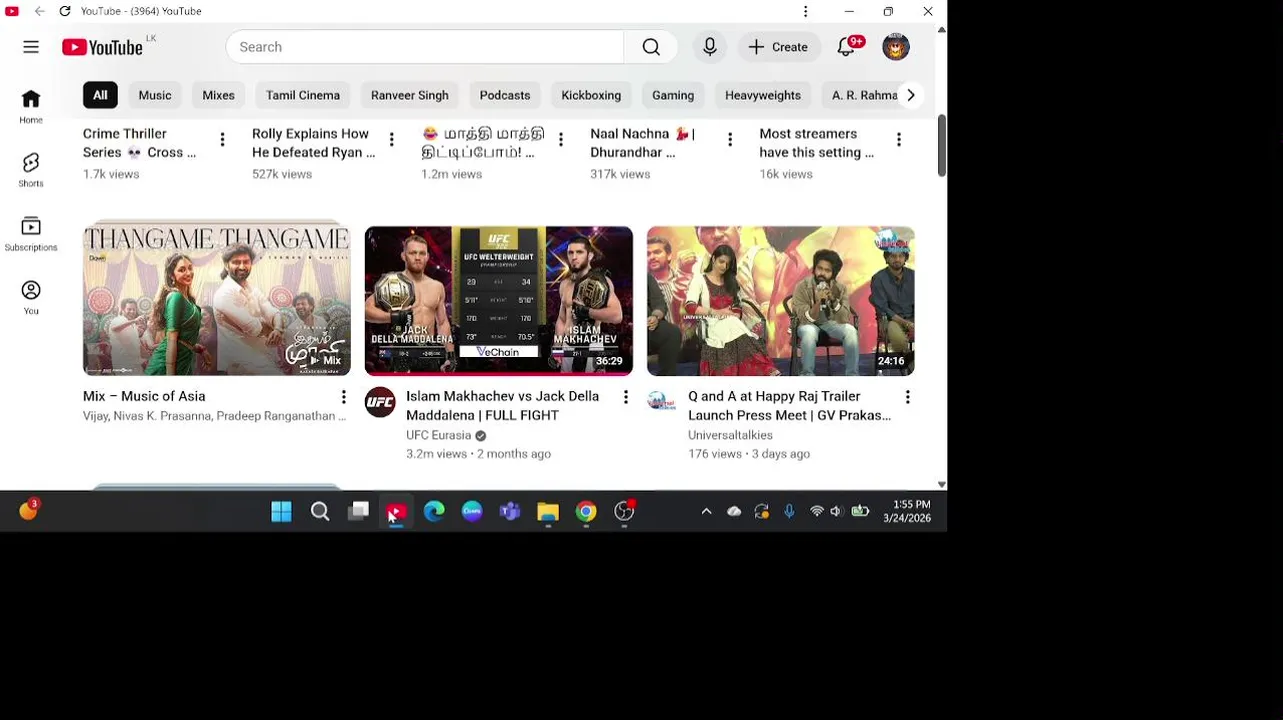Open Subscriptions in sidebar
1283x720 pixels.
pos(31,234)
